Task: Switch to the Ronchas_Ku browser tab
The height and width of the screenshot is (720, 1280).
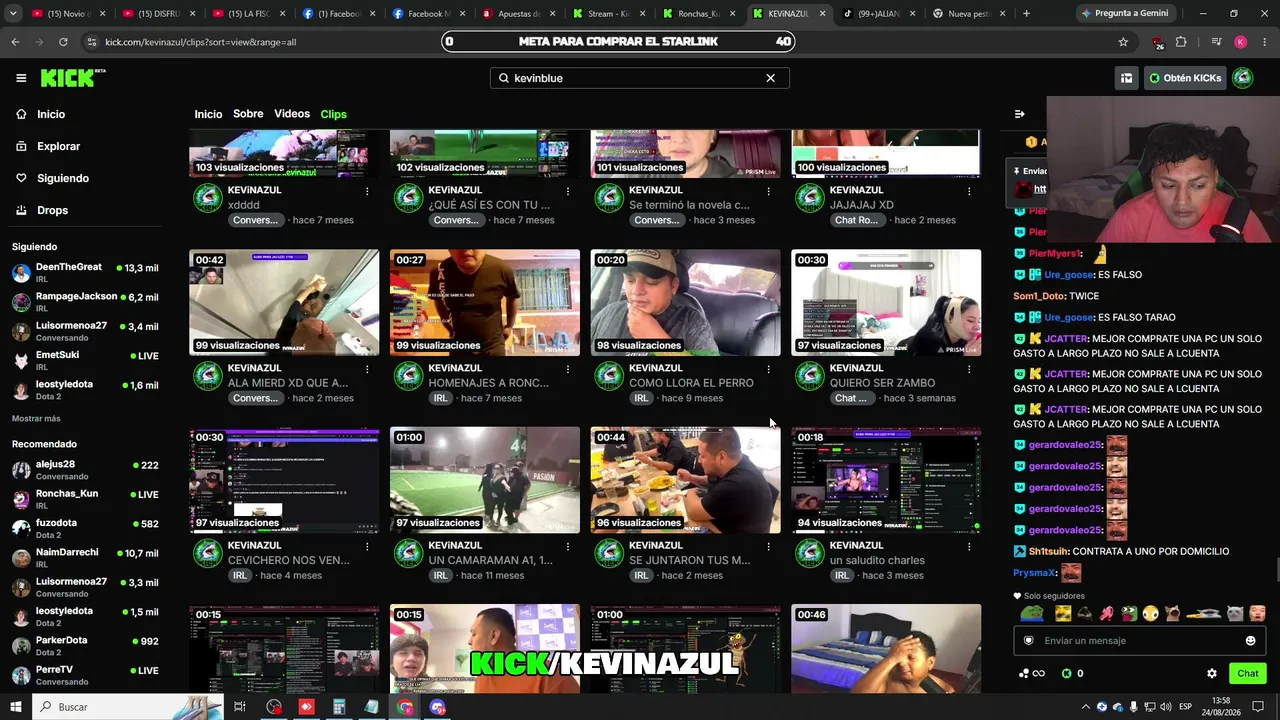Action: point(698,14)
